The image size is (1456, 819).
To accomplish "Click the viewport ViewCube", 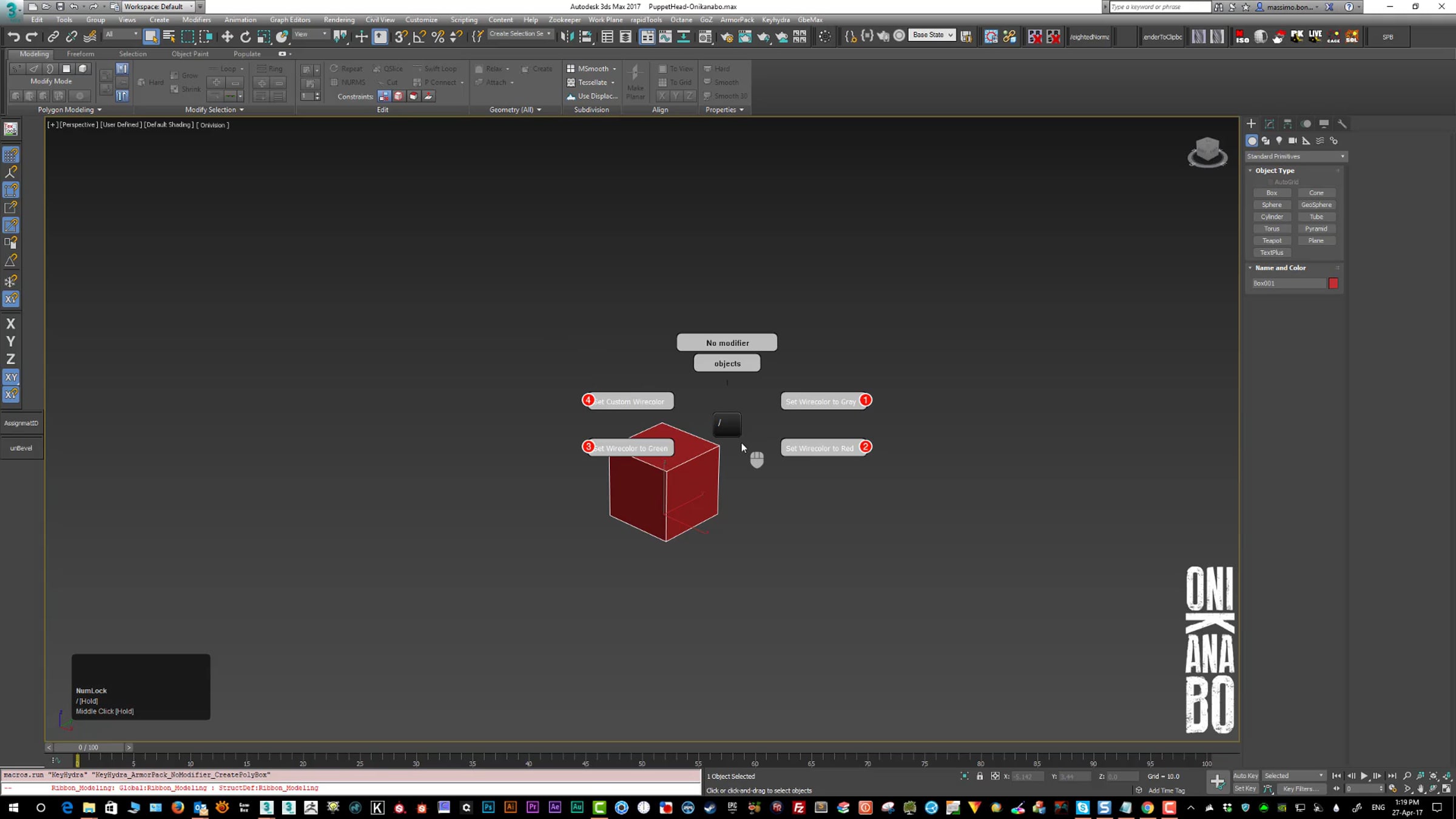I will tap(1207, 152).
